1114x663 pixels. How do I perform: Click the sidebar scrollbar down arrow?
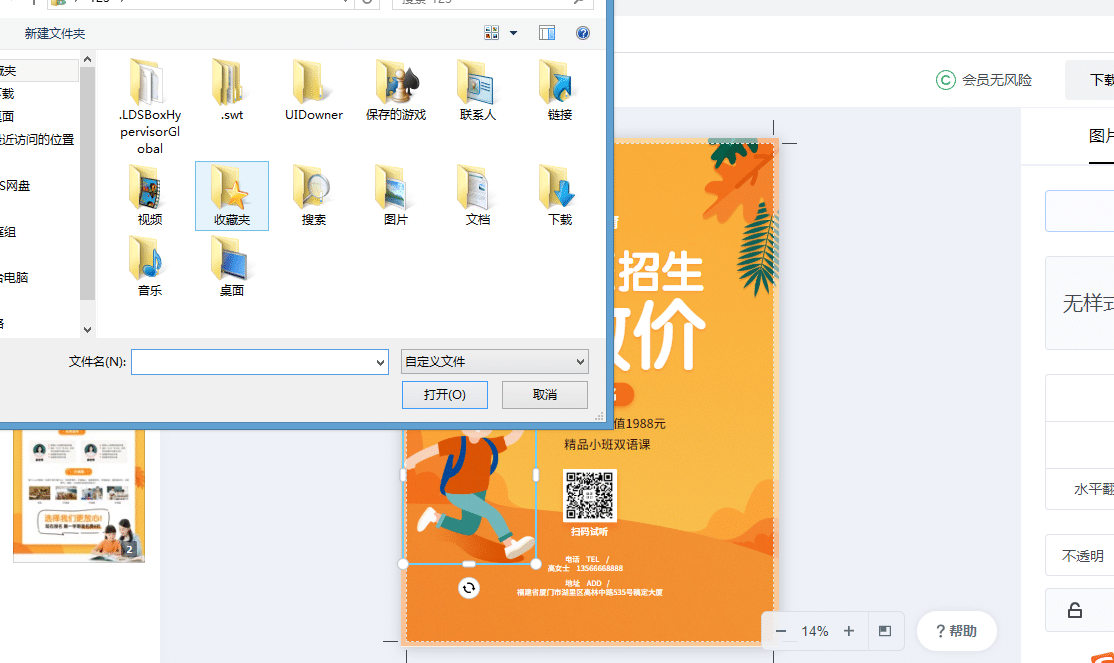[x=87, y=330]
